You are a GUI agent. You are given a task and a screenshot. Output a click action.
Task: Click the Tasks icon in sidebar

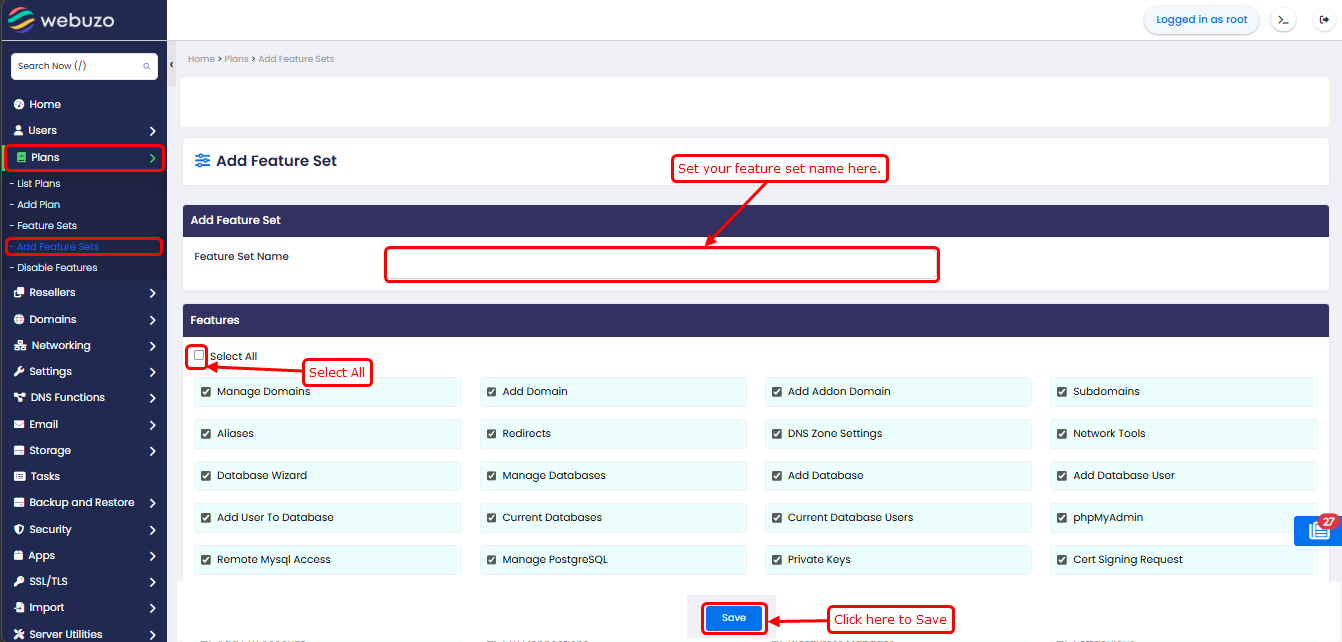pyautogui.click(x=19, y=477)
